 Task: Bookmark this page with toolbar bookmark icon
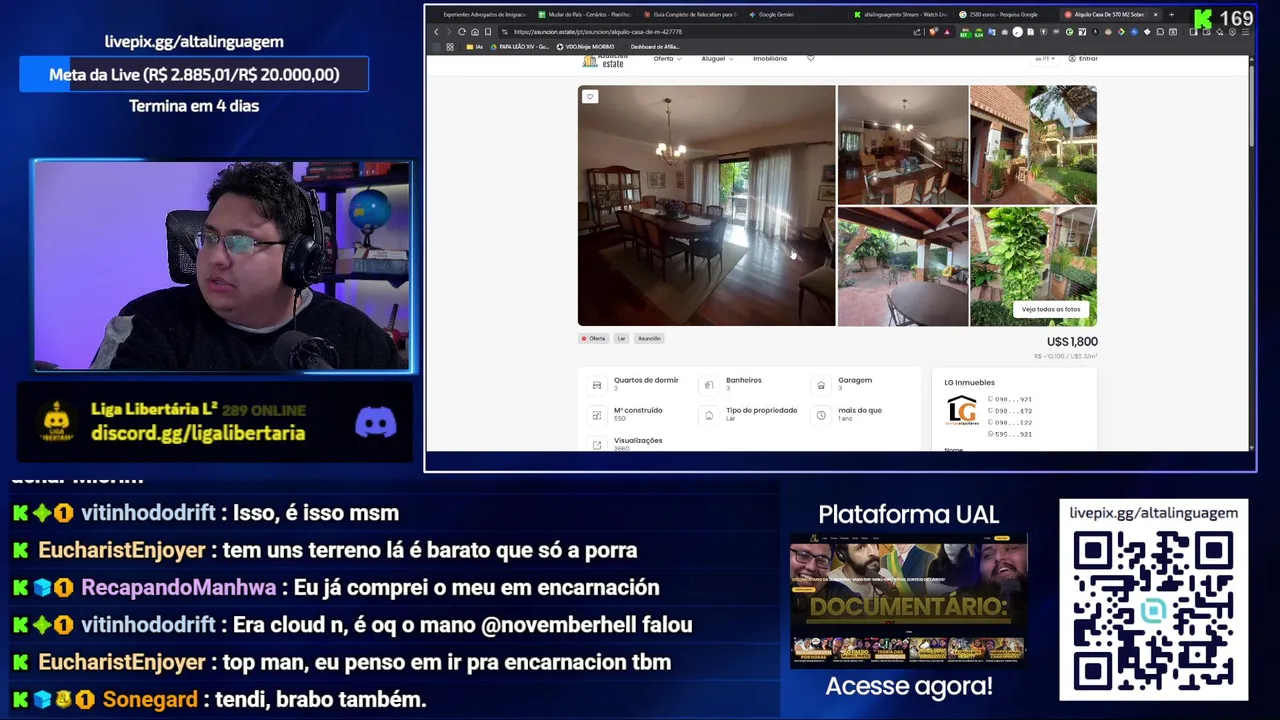coord(487,32)
